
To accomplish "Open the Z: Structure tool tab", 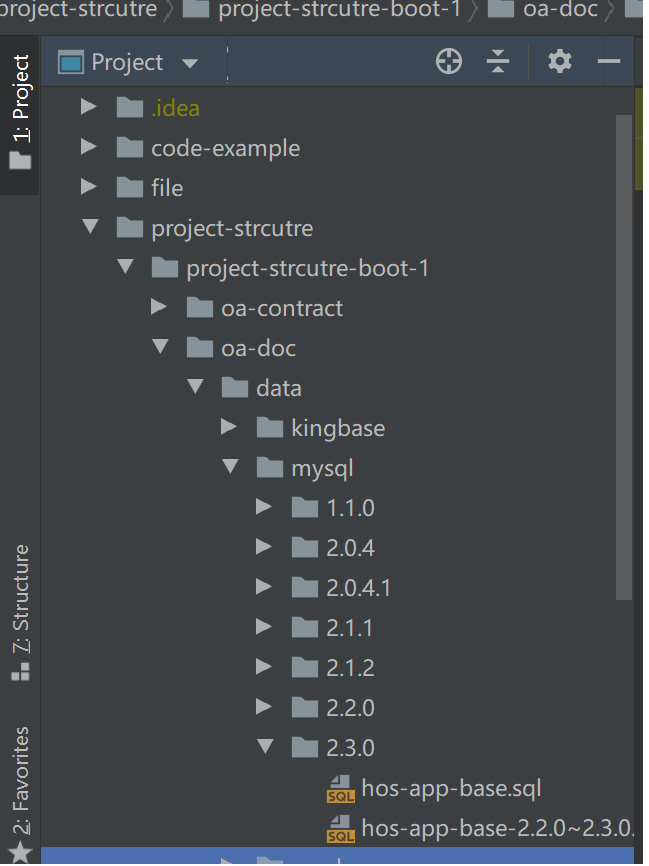I will [x=20, y=610].
